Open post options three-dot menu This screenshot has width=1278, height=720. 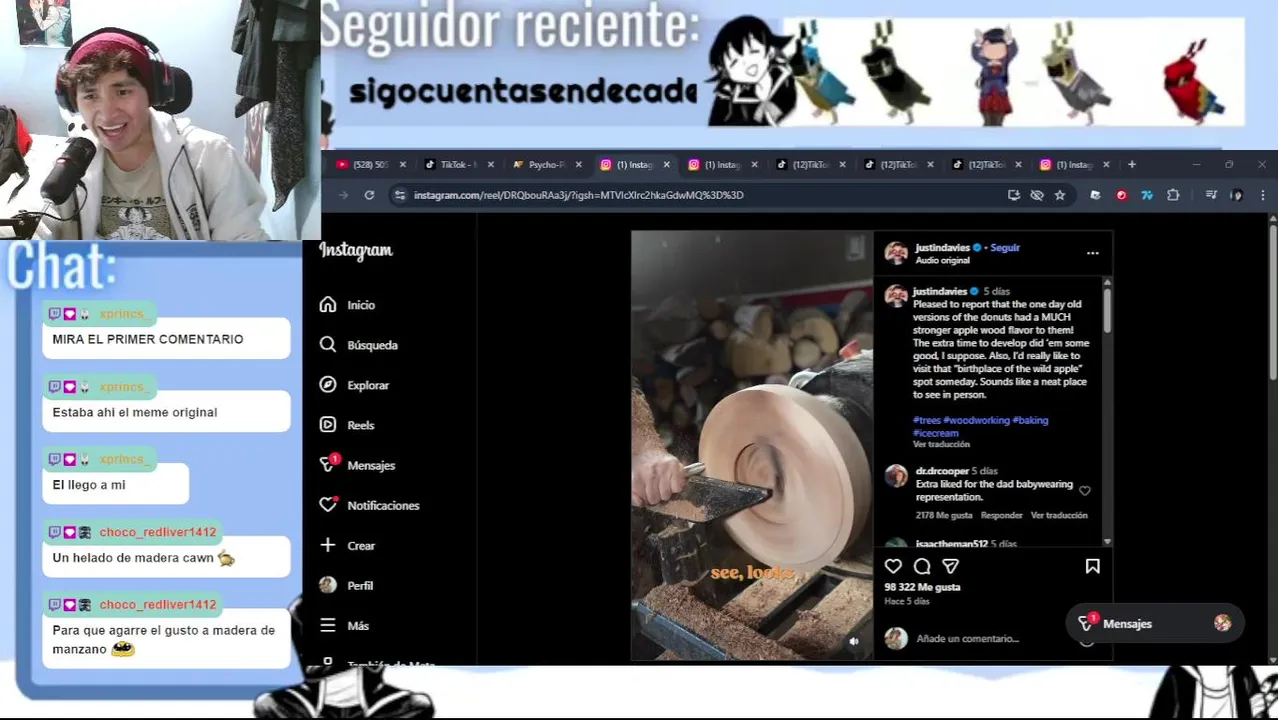pyautogui.click(x=1092, y=253)
